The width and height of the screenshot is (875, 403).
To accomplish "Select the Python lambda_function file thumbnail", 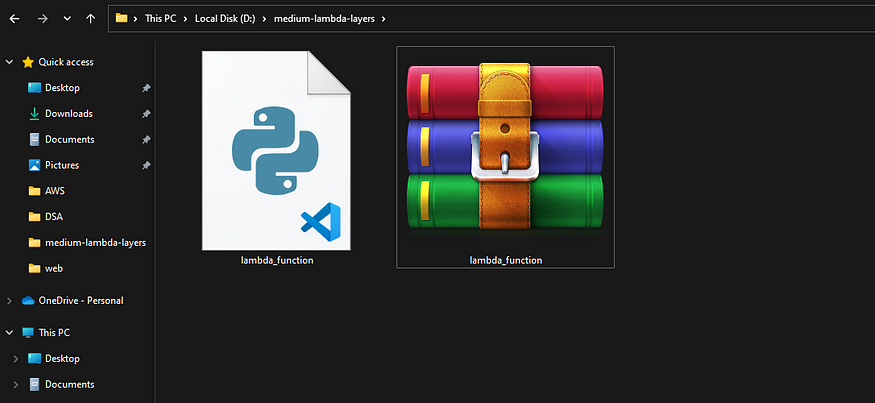I will (x=276, y=151).
